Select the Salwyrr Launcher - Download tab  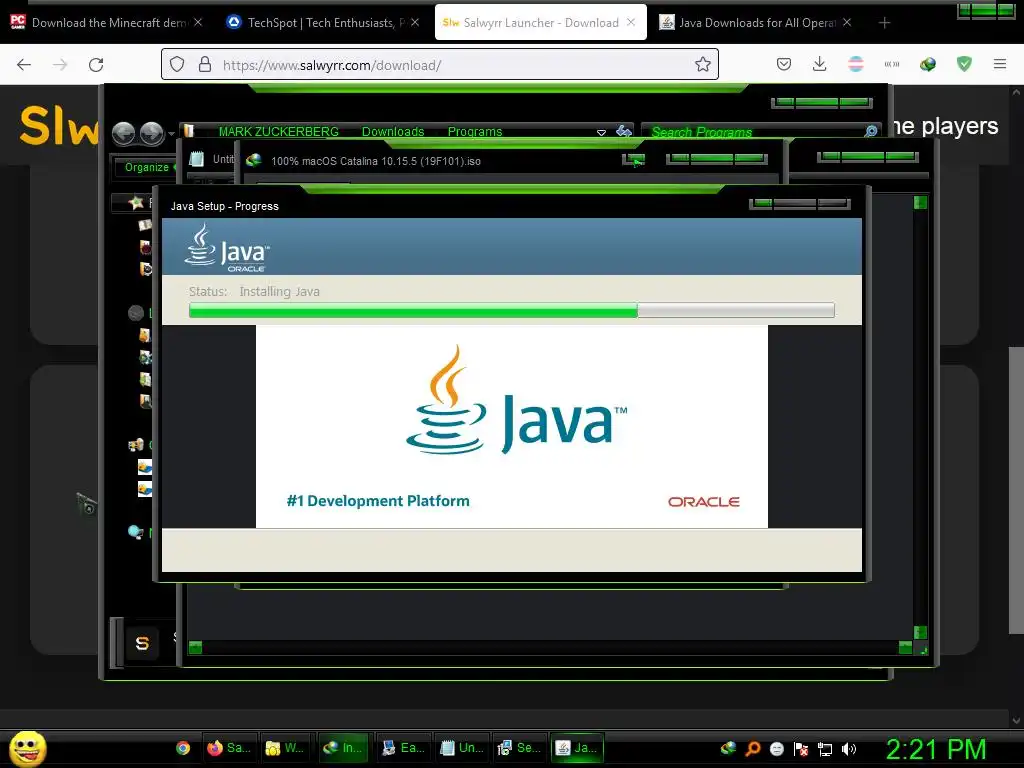point(541,23)
